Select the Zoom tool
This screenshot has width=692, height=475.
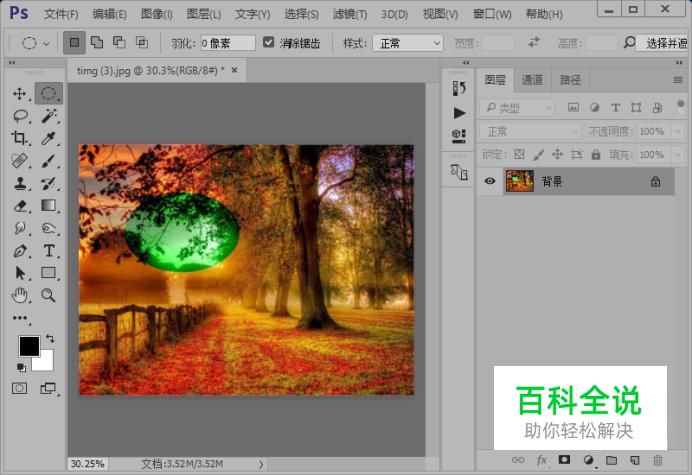pos(49,295)
